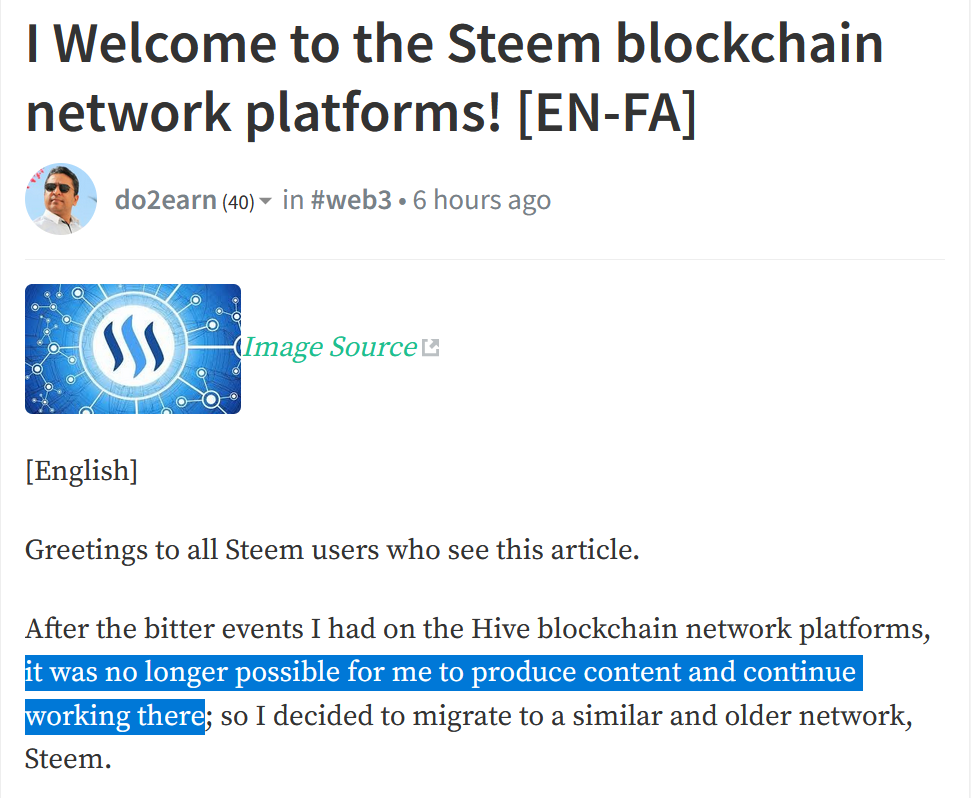Click the sunglasses profile photo of do2earn
The height and width of the screenshot is (798, 971).
click(x=60, y=199)
